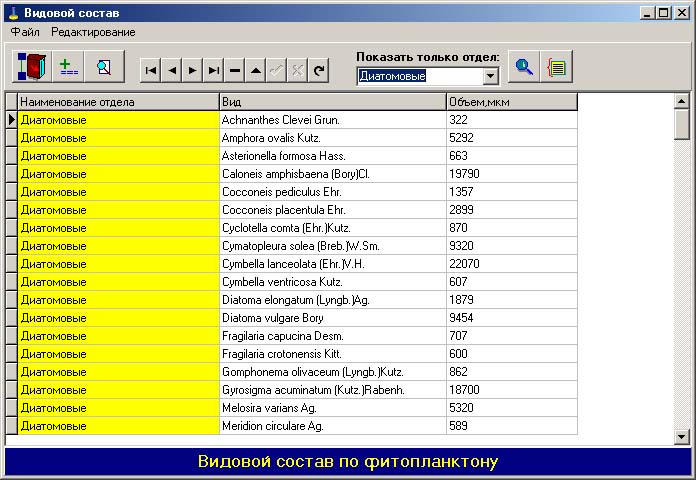
Task: Click the green plus add-record icon
Action: pos(68,67)
